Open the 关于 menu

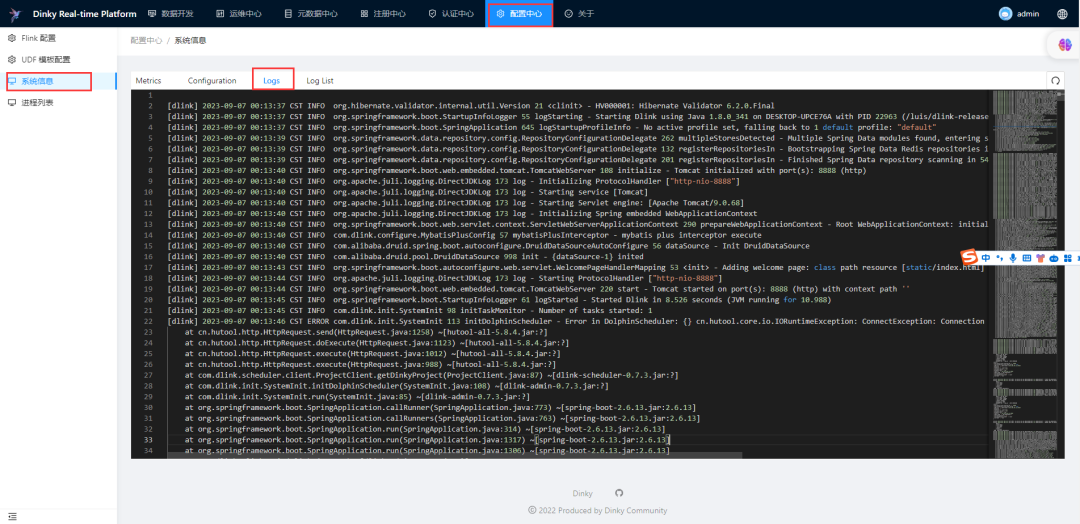[x=579, y=13]
